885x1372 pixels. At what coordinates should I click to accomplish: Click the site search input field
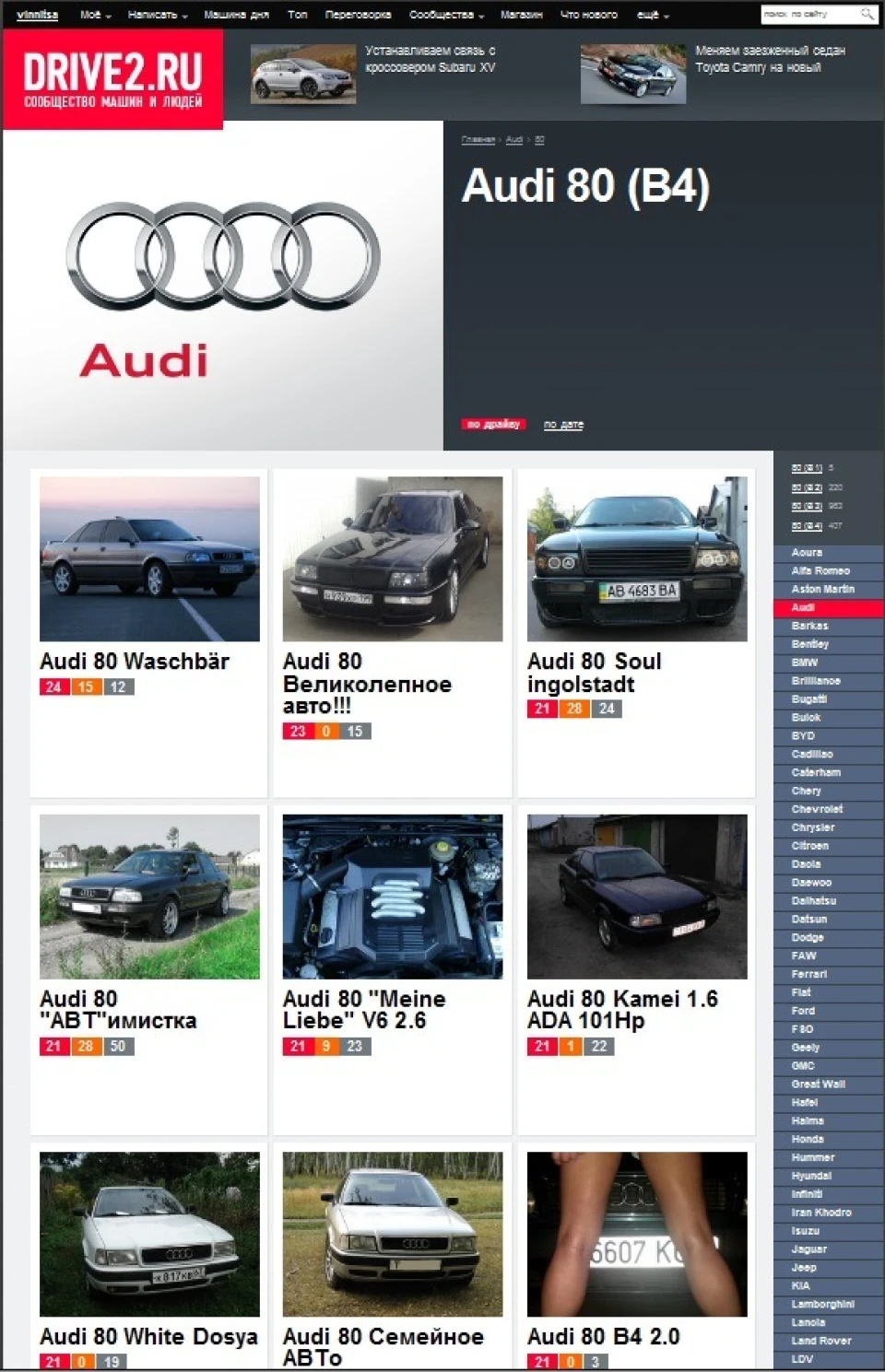click(x=809, y=14)
